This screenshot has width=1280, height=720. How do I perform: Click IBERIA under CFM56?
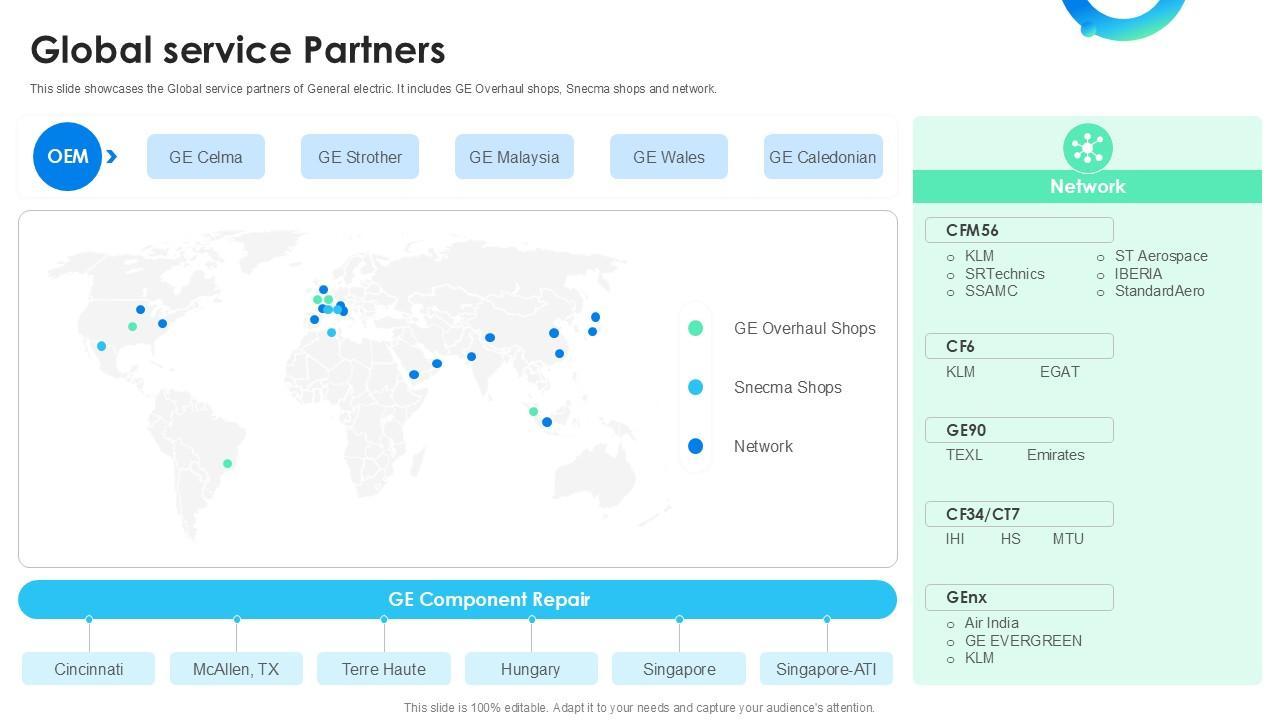1139,274
